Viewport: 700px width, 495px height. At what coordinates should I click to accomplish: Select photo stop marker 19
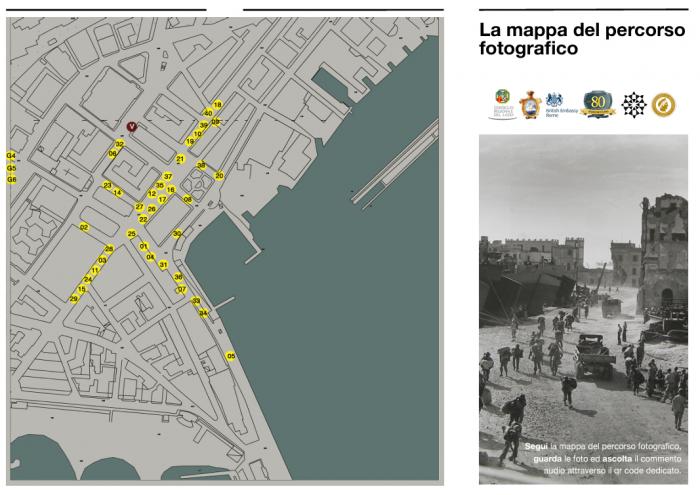(190, 141)
